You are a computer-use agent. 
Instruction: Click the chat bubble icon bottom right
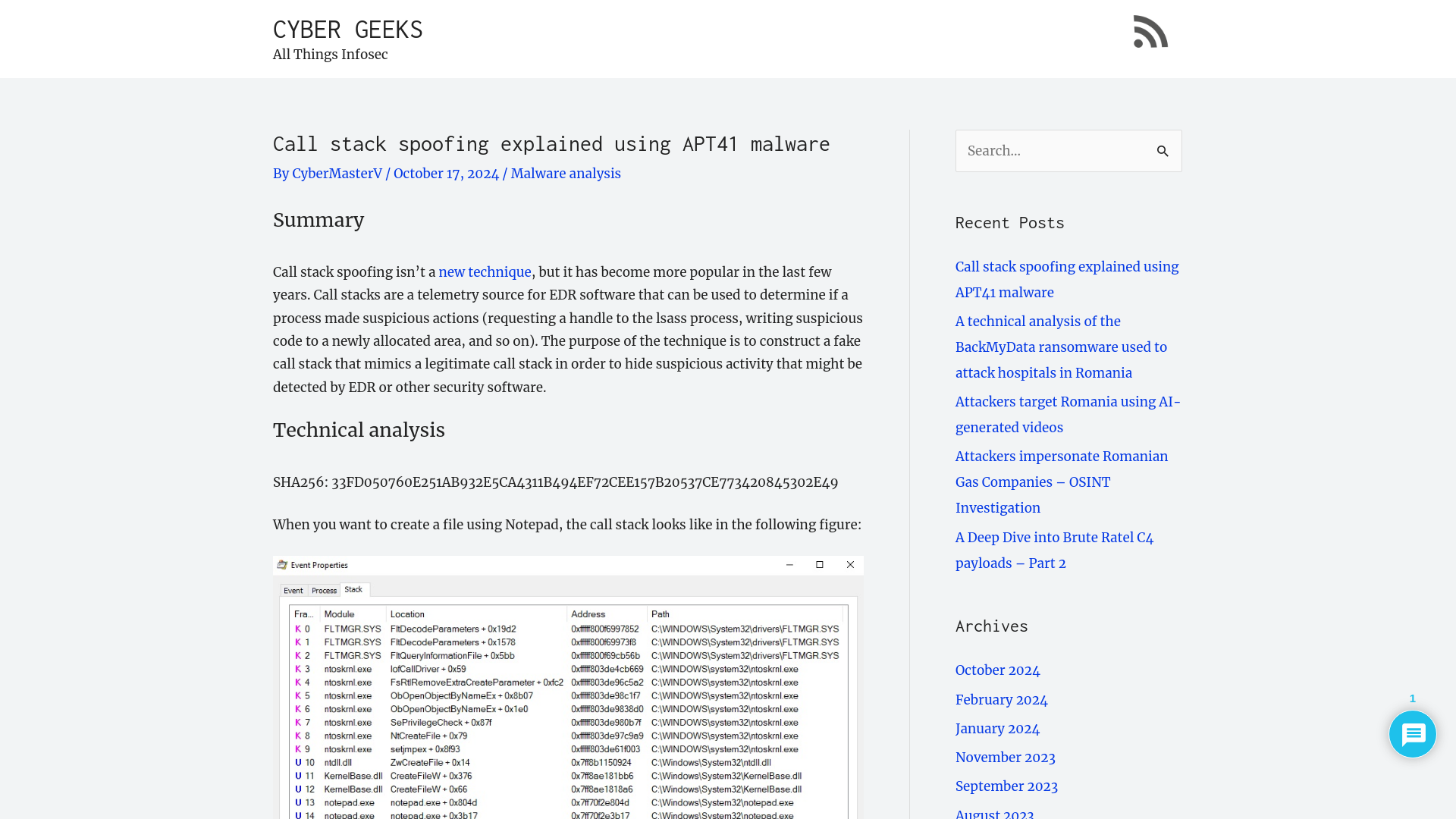click(1413, 734)
